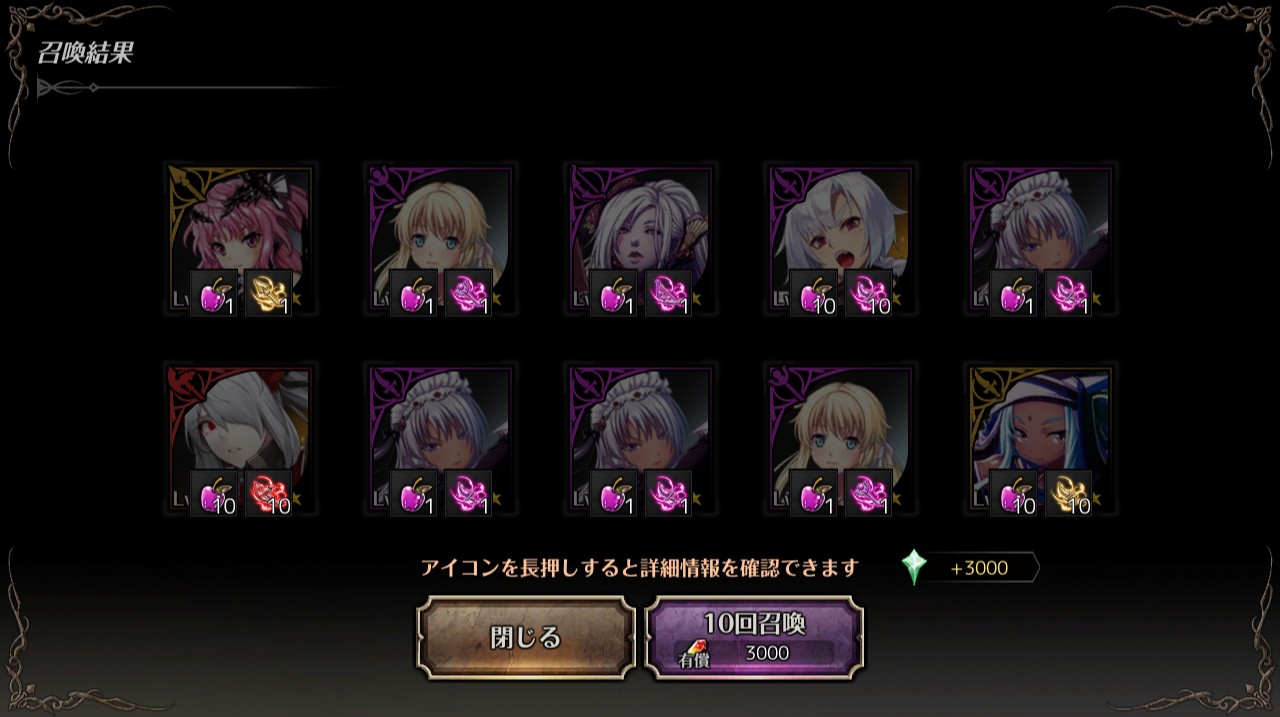Image resolution: width=1280 pixels, height=717 pixels.
Task: Click the red crystal icon with count 10
Action: (x=269, y=493)
